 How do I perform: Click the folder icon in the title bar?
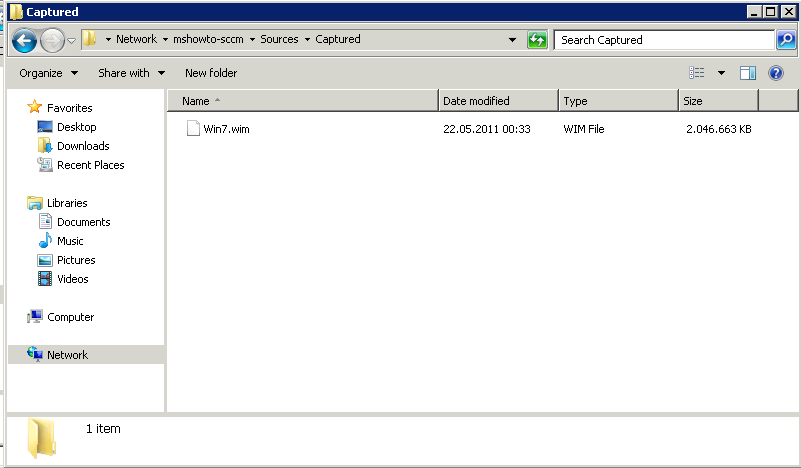(x=16, y=11)
